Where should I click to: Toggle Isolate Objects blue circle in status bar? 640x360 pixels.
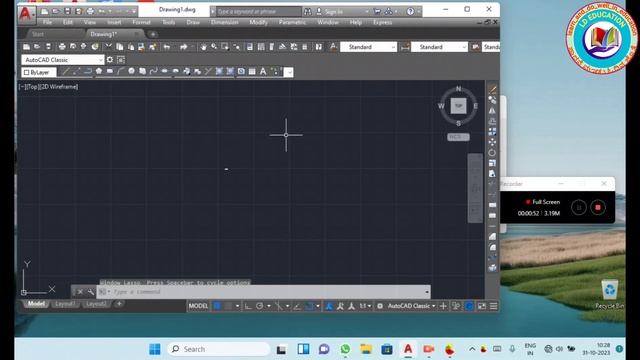(469, 306)
